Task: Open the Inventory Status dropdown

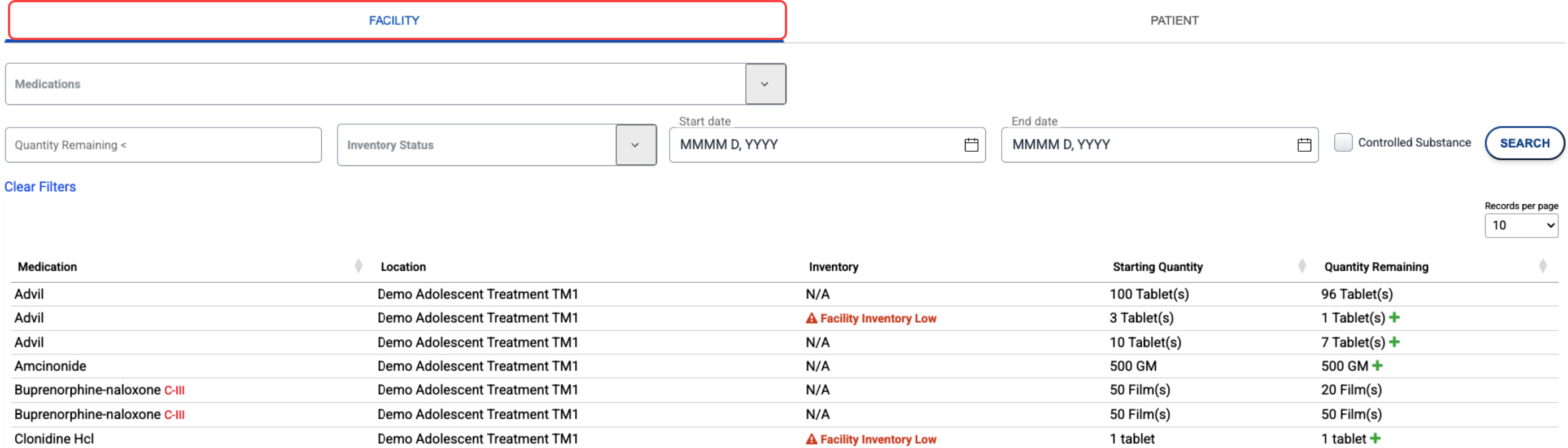Action: pos(635,144)
